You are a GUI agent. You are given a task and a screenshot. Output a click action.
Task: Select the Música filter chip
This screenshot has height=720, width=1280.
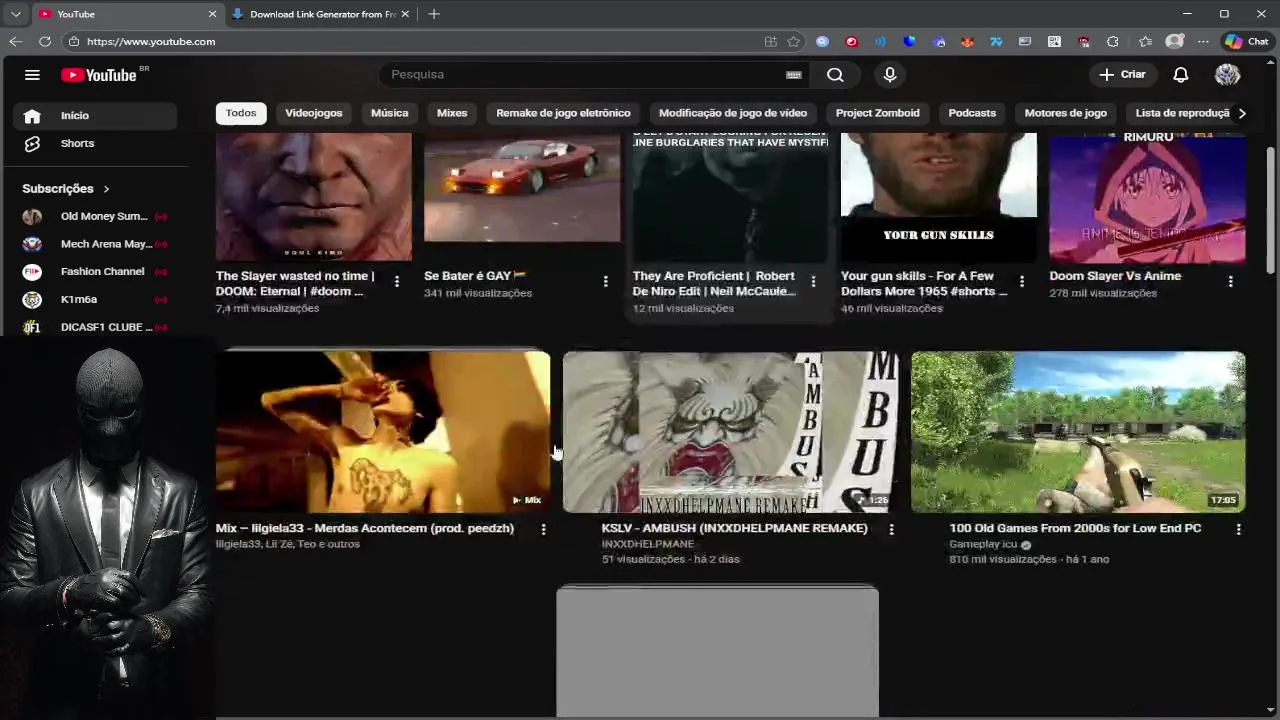pyautogui.click(x=390, y=113)
